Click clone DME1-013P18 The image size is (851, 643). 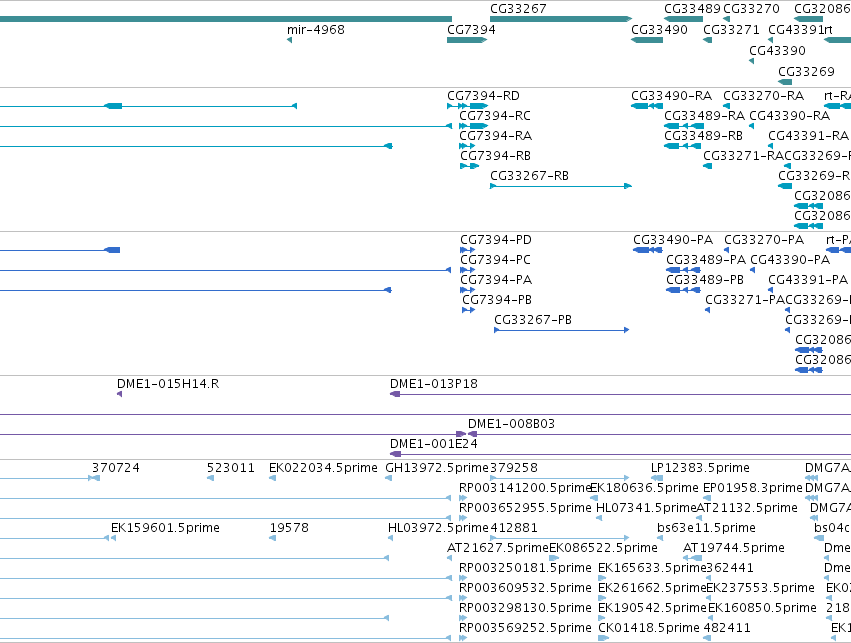click(434, 385)
